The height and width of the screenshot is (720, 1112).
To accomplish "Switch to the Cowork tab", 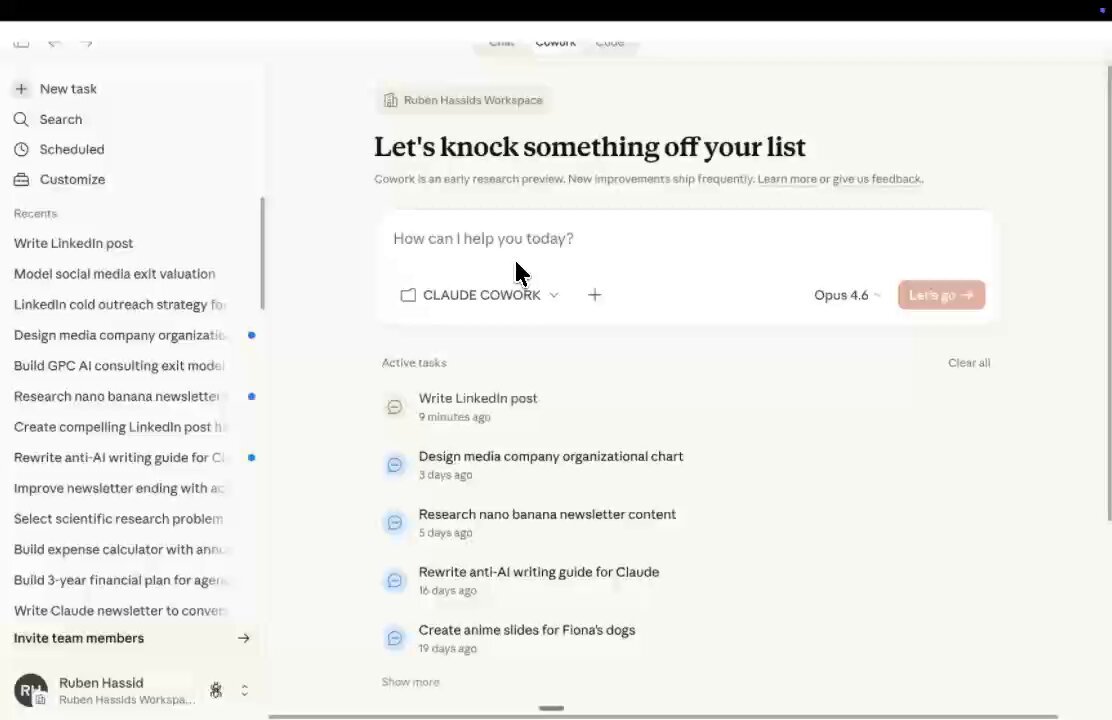I will (x=555, y=43).
